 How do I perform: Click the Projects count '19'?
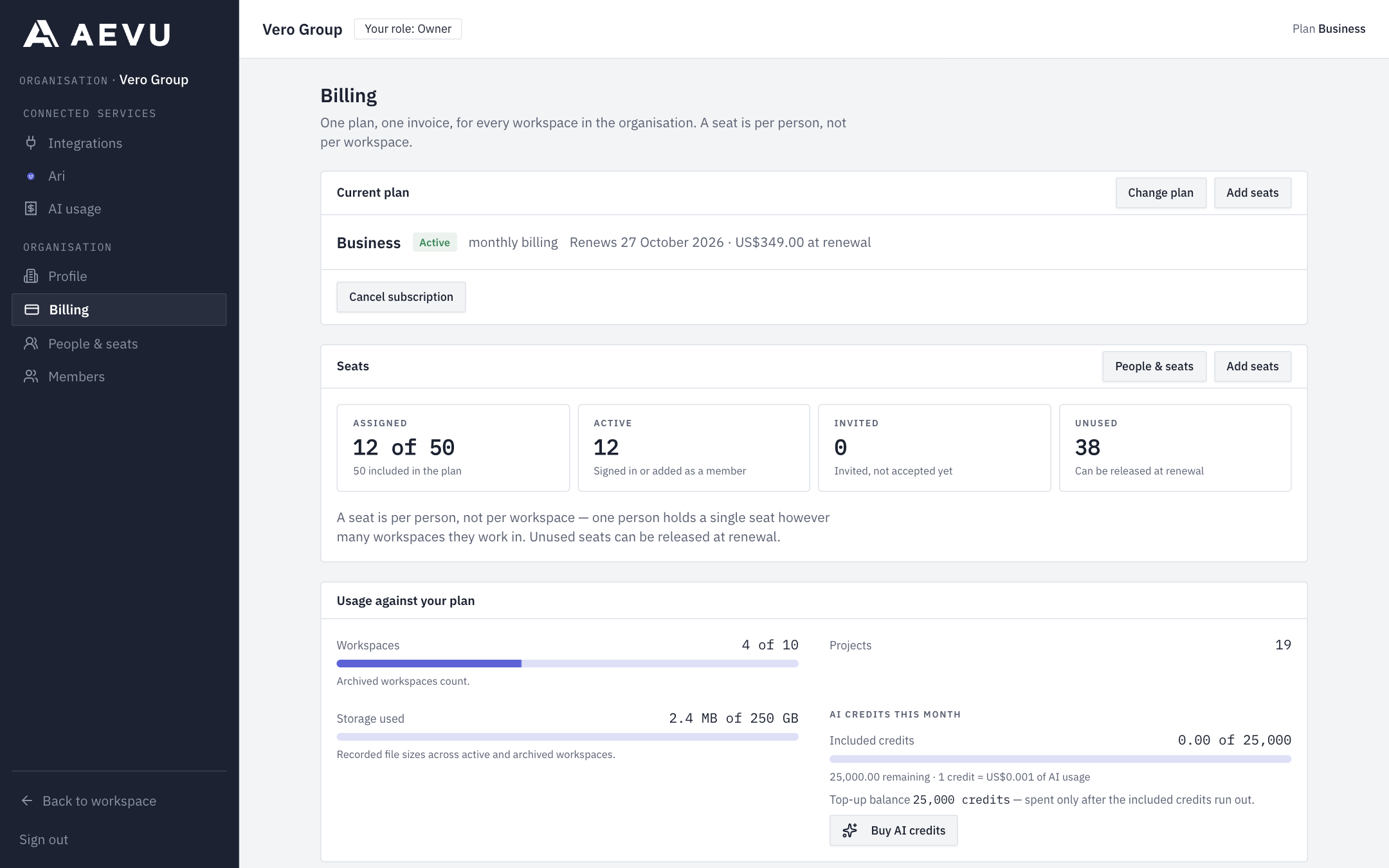[x=1283, y=645]
